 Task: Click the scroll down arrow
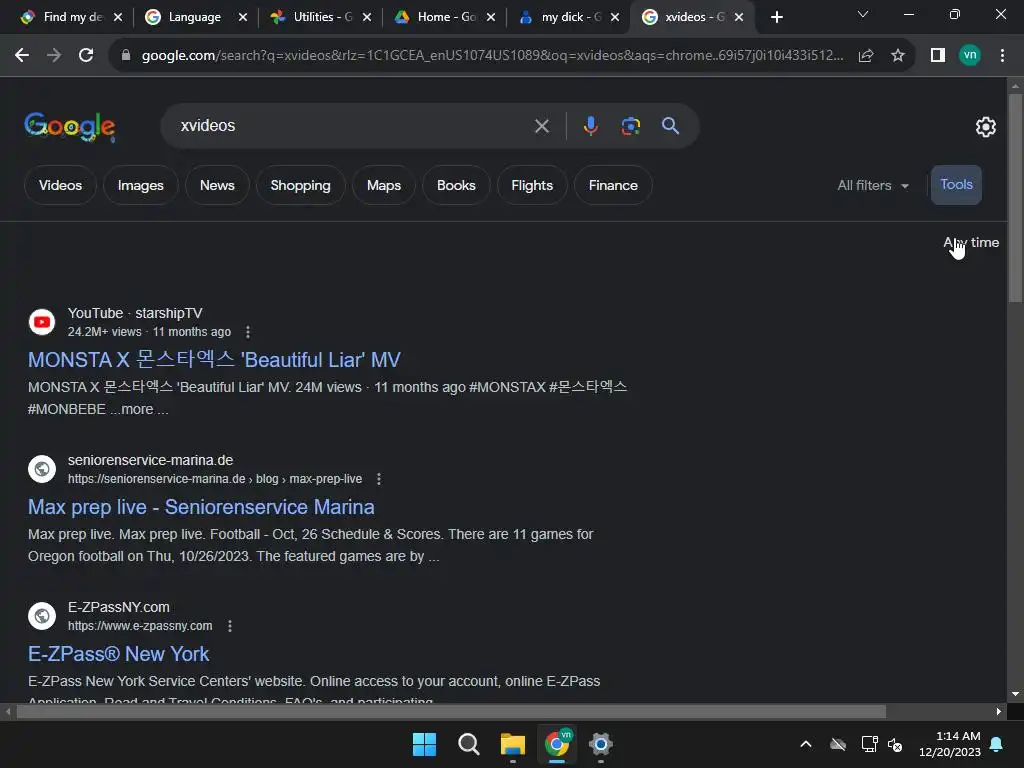(x=1015, y=694)
